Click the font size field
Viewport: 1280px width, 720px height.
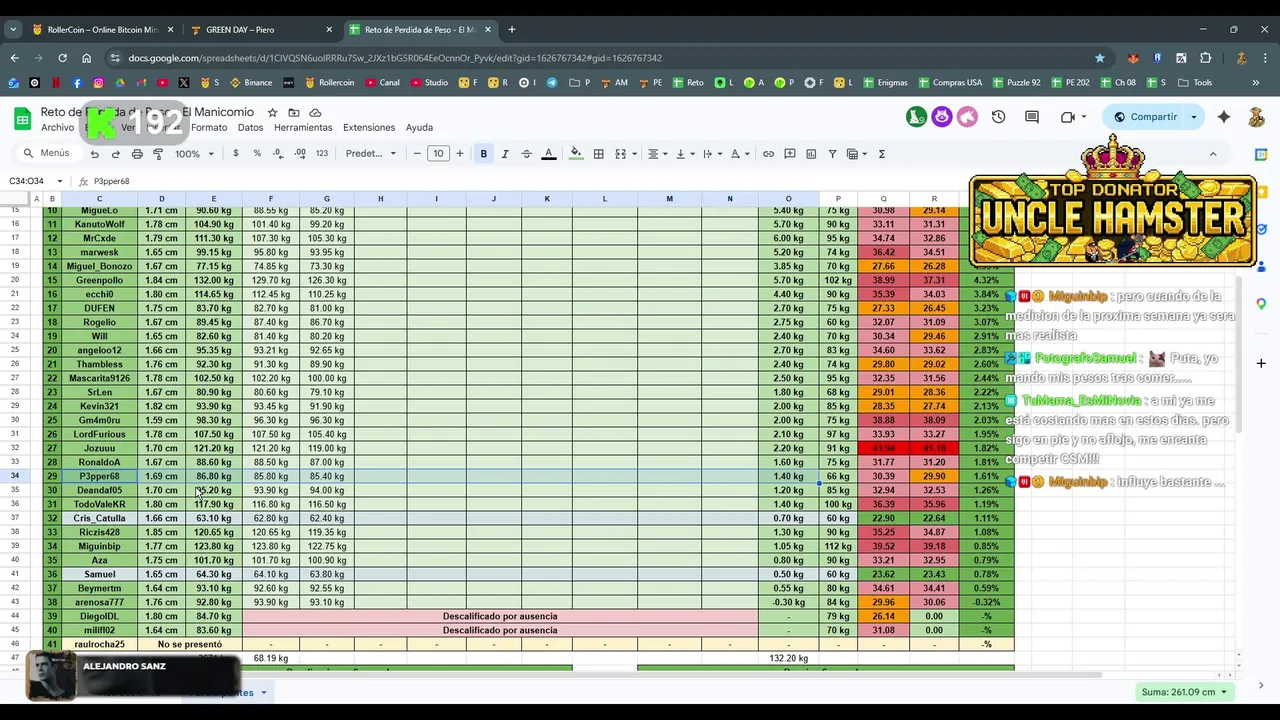point(438,154)
